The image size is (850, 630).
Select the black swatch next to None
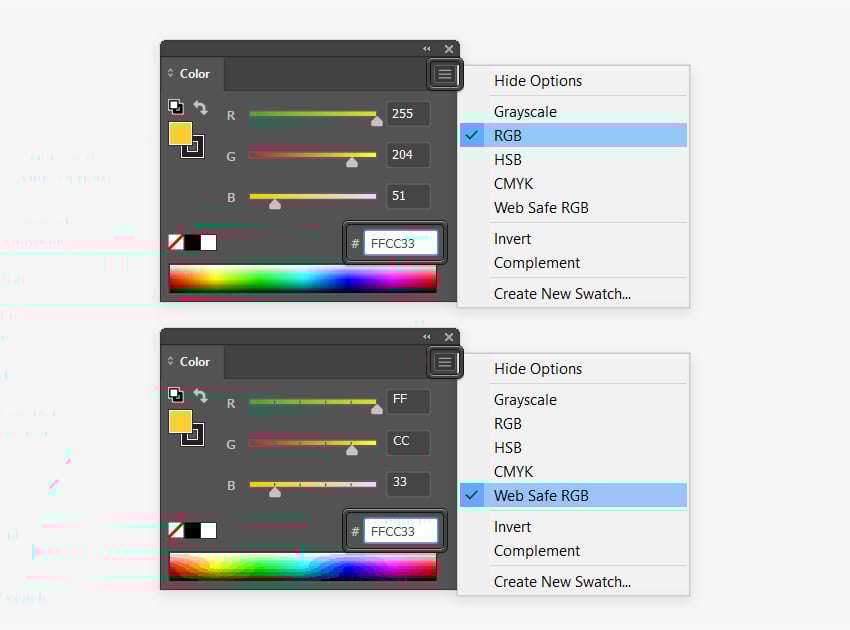pyautogui.click(x=193, y=241)
